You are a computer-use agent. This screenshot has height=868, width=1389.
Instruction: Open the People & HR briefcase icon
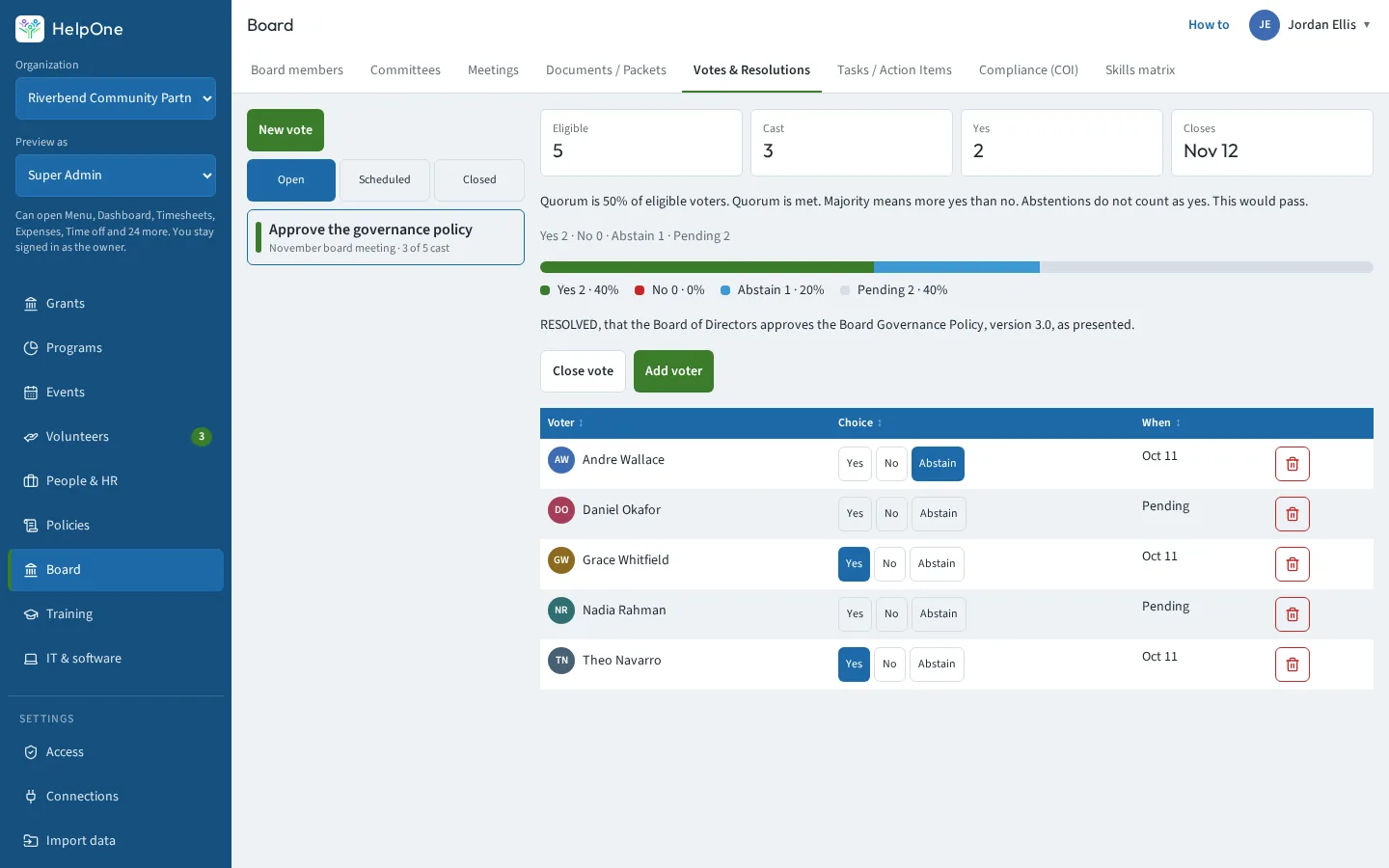[31, 481]
